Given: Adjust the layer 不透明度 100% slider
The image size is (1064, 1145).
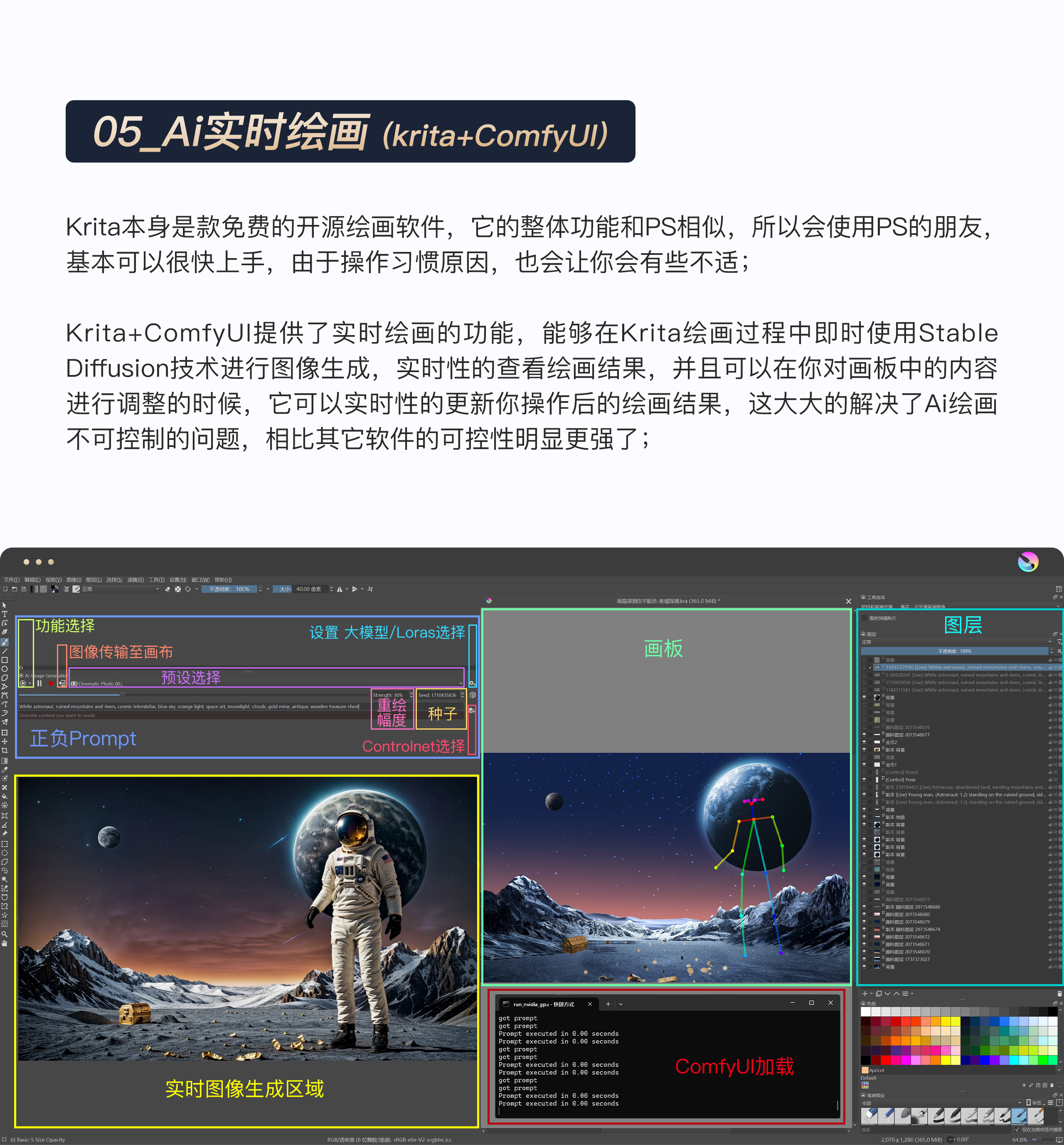Looking at the screenshot, I should [x=955, y=651].
